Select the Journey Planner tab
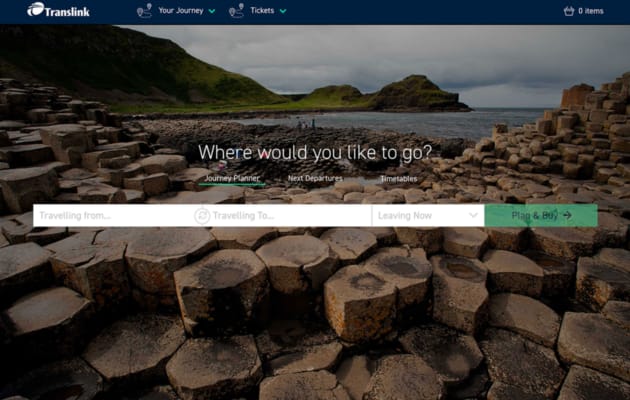630x400 pixels. point(232,178)
